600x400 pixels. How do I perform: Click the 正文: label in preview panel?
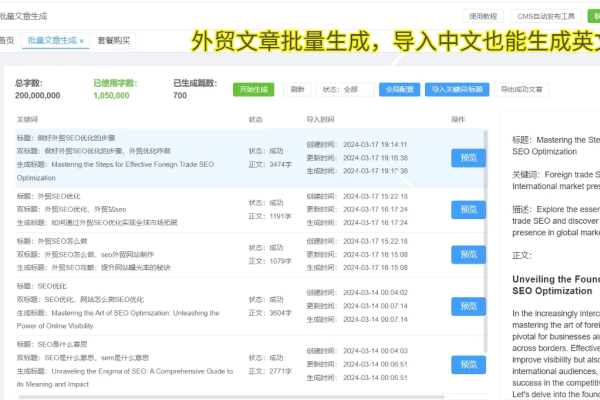tap(522, 255)
